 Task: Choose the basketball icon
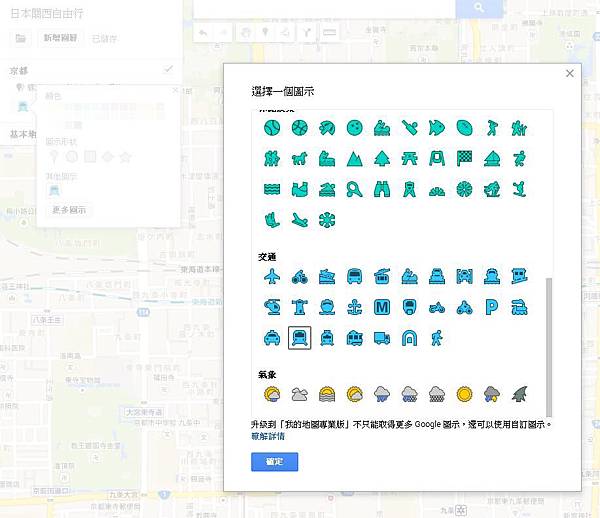pos(300,128)
